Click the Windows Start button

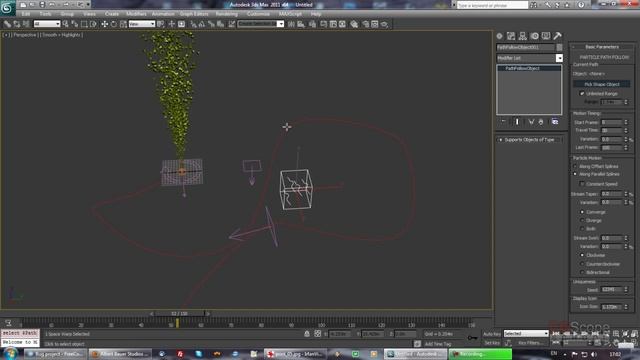pyautogui.click(x=10, y=353)
